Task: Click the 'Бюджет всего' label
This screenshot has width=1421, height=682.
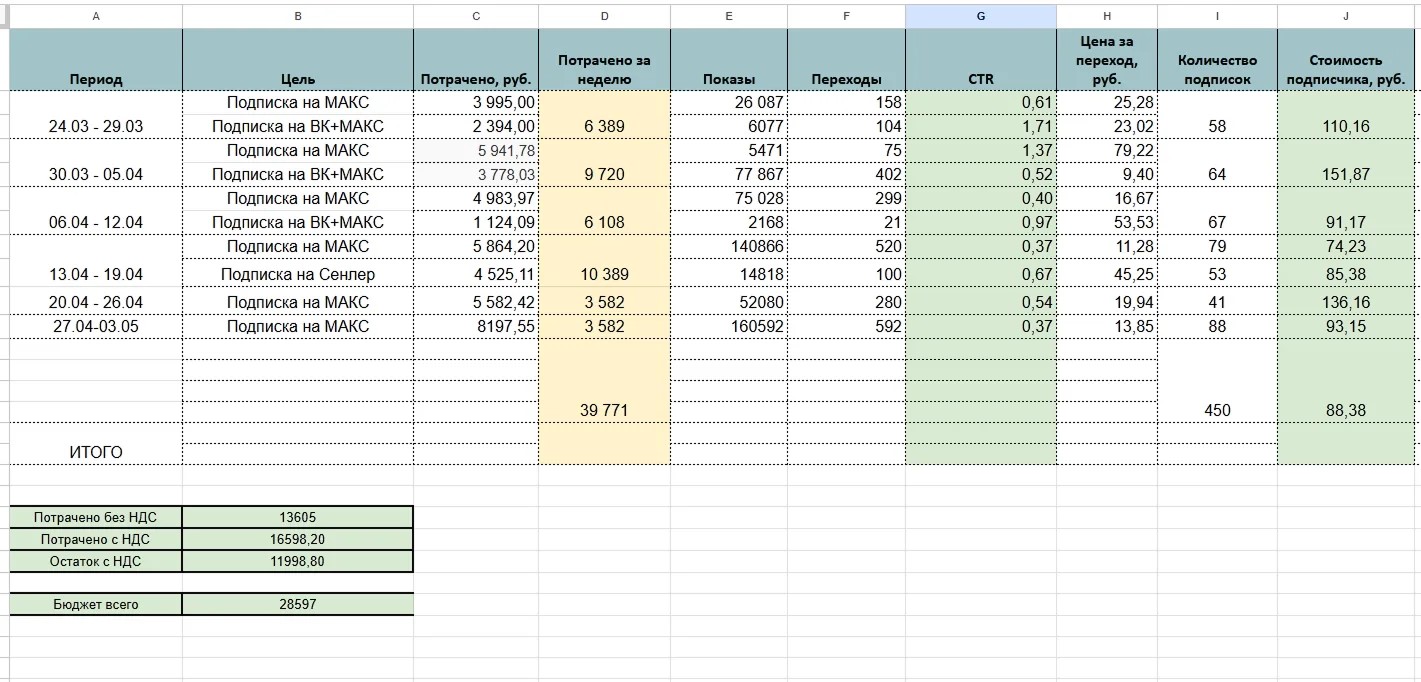Action: [96, 604]
